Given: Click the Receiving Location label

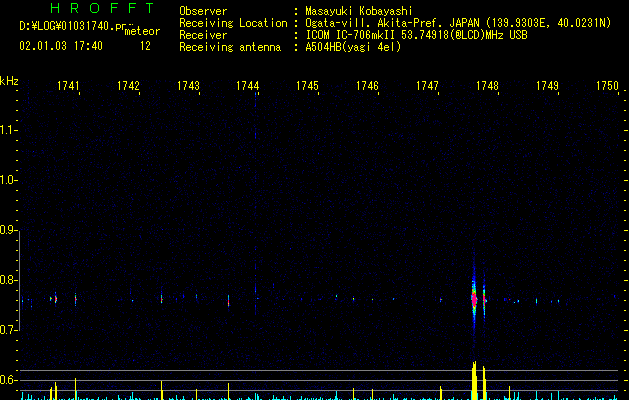Looking at the screenshot, I should coord(233,23).
